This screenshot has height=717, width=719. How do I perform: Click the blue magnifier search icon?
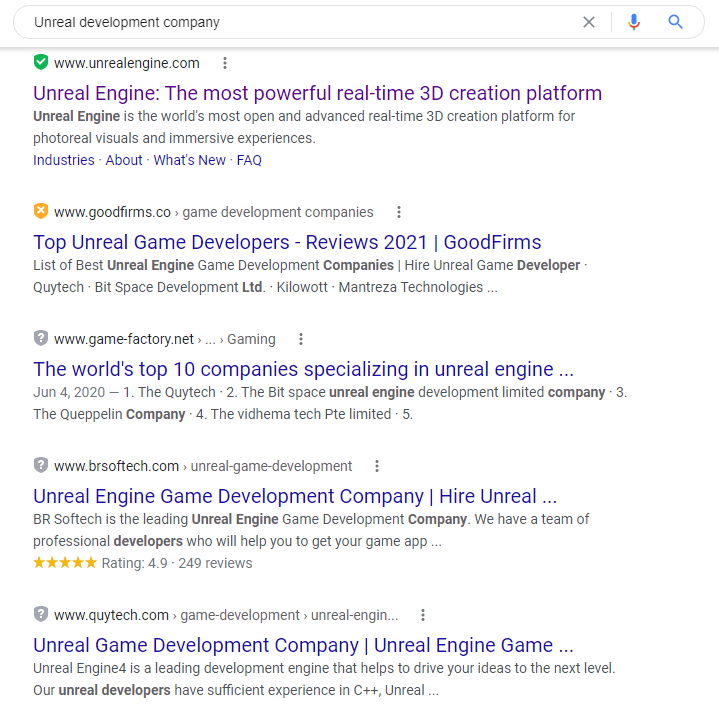(x=675, y=22)
